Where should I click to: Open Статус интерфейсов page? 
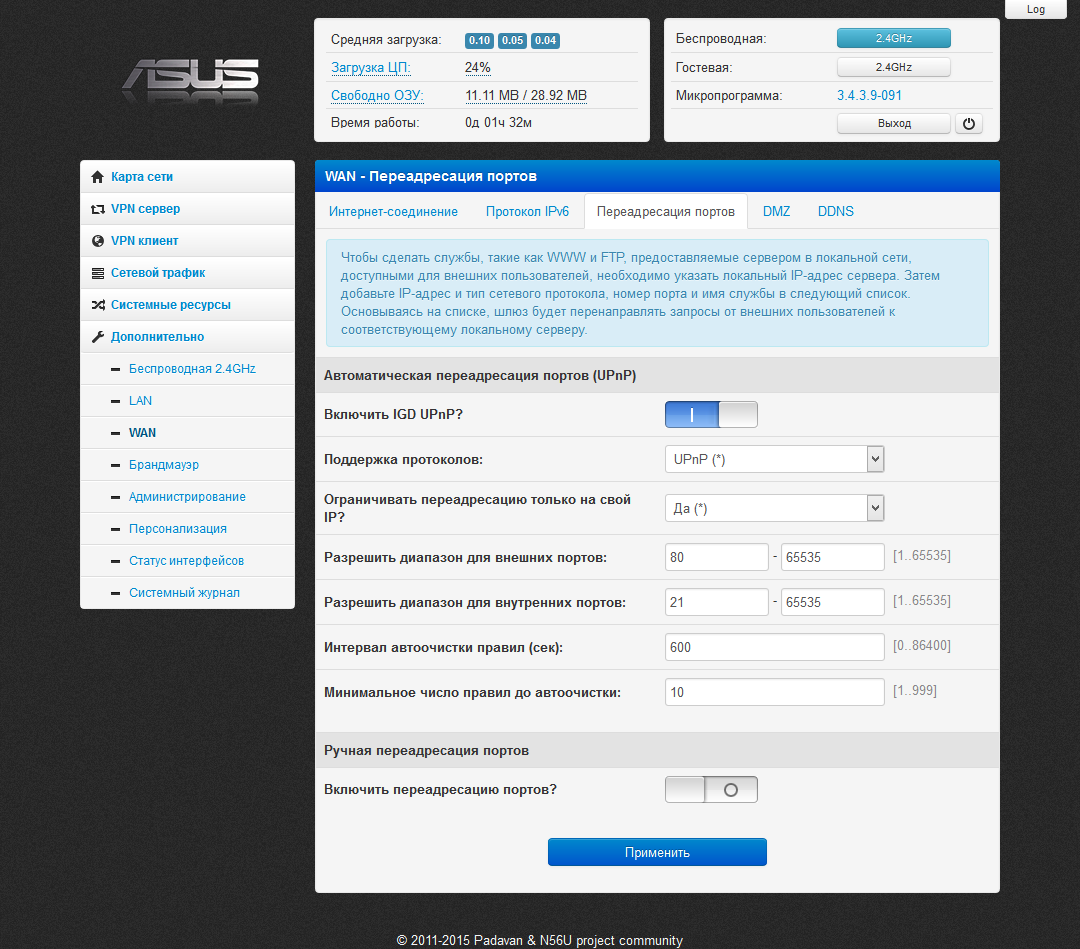(x=187, y=561)
